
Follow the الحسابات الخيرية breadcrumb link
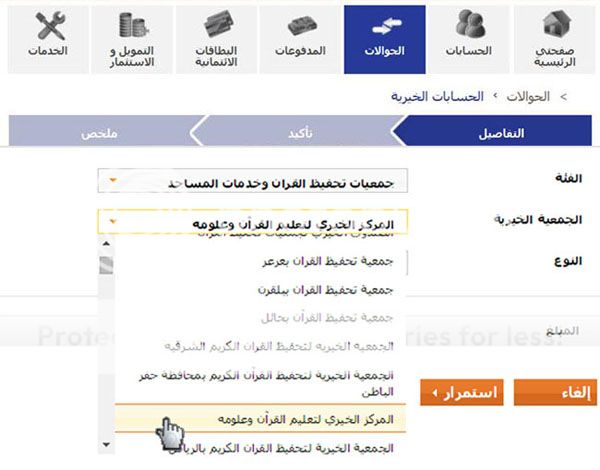click(440, 97)
